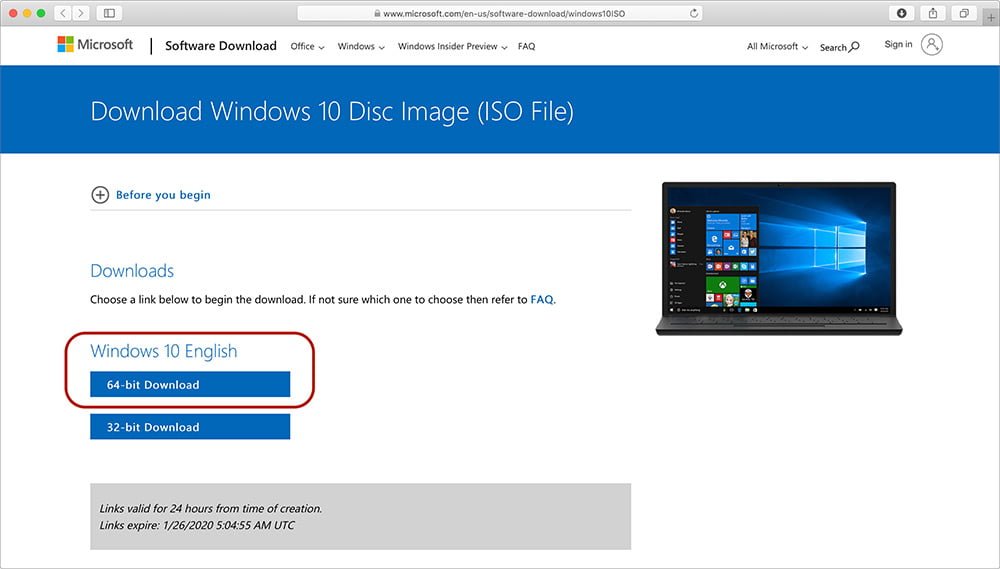Click the 32-bit Download button
This screenshot has height=569, width=1000.
(x=190, y=427)
